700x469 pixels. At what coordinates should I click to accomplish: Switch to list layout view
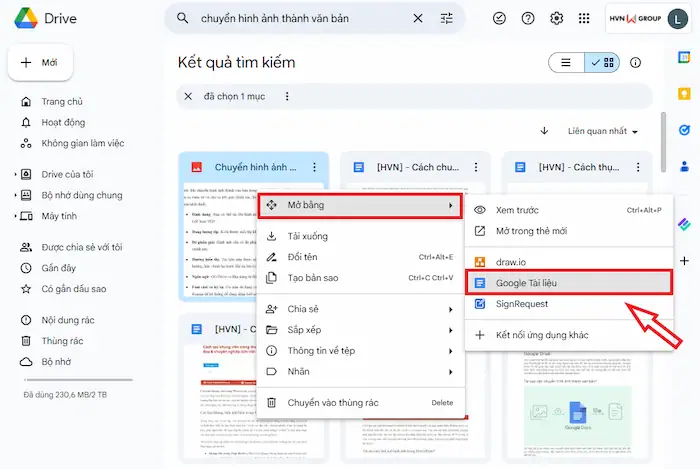(566, 62)
